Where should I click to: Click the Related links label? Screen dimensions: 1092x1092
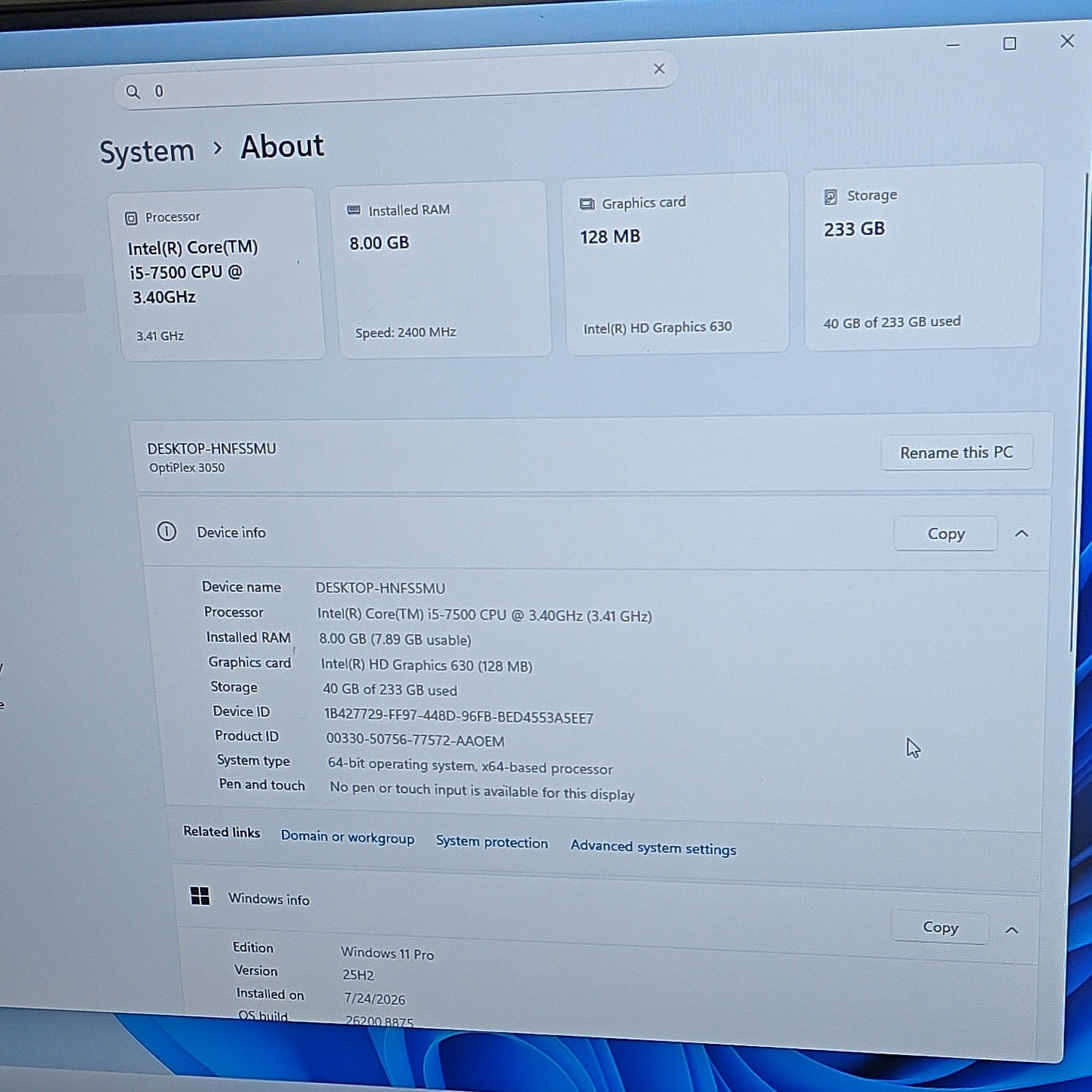221,831
